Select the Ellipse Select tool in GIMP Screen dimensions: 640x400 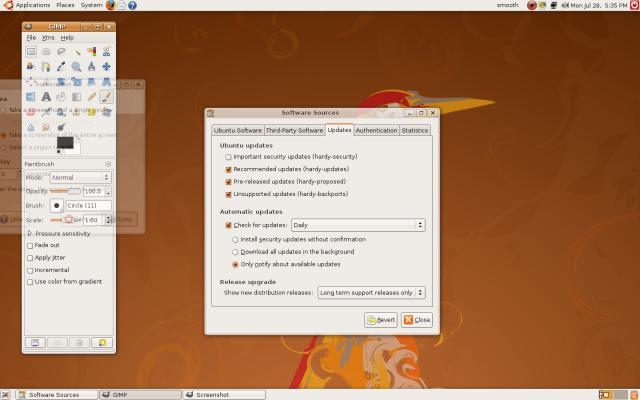tap(46, 51)
